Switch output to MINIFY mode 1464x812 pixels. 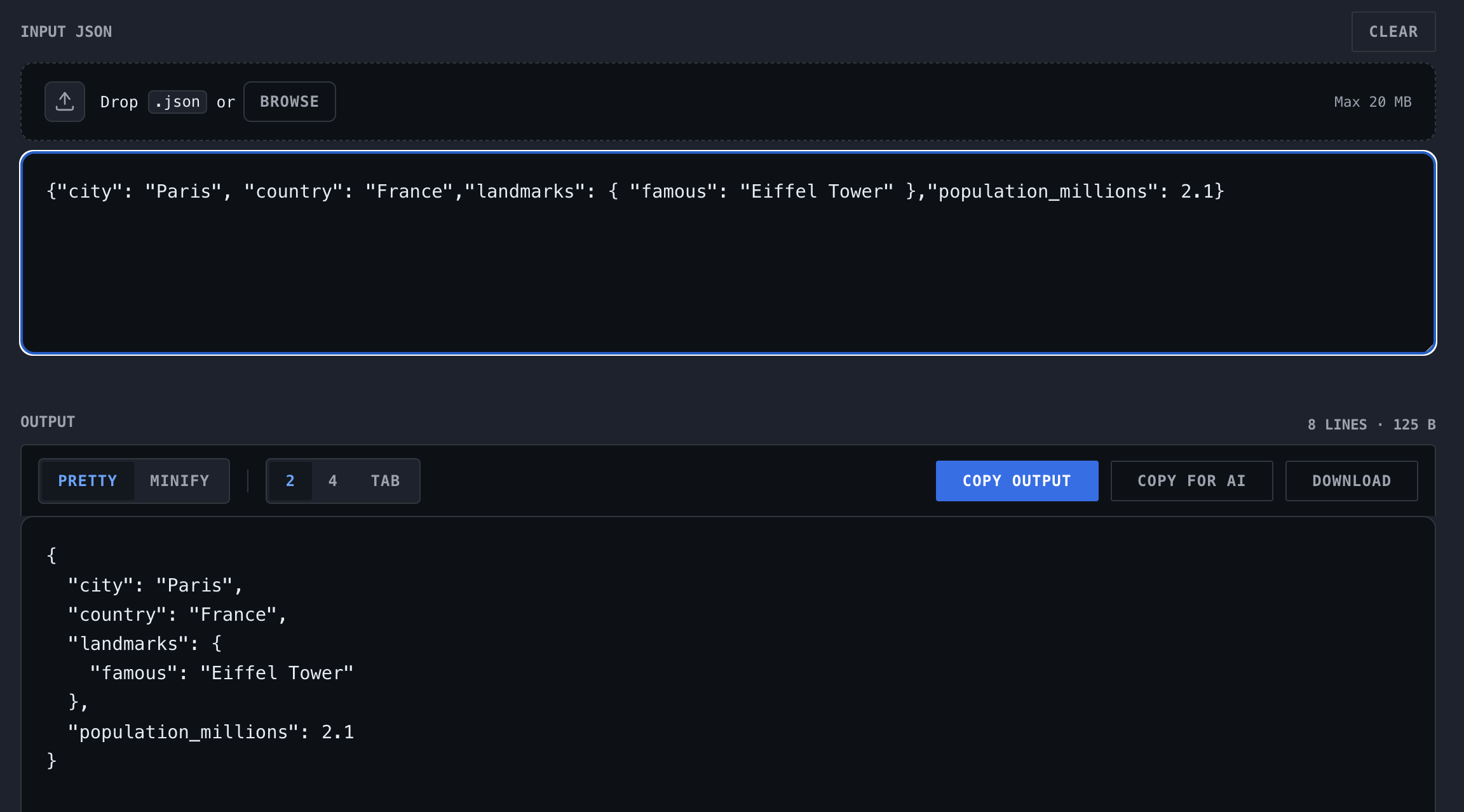[x=180, y=481]
